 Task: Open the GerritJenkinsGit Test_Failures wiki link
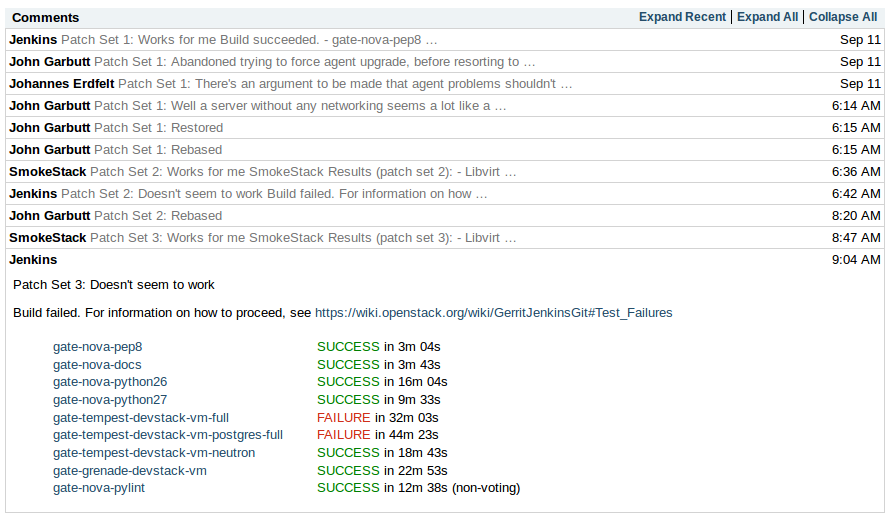click(493, 313)
